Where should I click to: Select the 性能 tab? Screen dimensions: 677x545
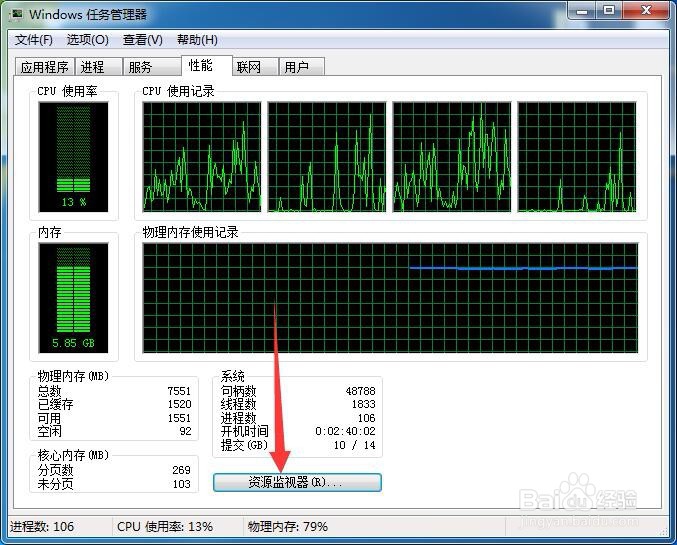point(206,66)
